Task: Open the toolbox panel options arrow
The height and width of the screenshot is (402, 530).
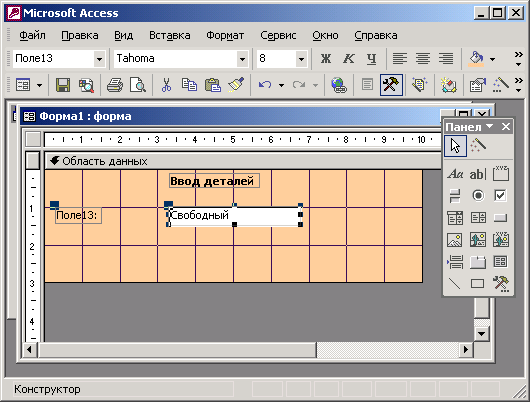Action: [x=489, y=127]
